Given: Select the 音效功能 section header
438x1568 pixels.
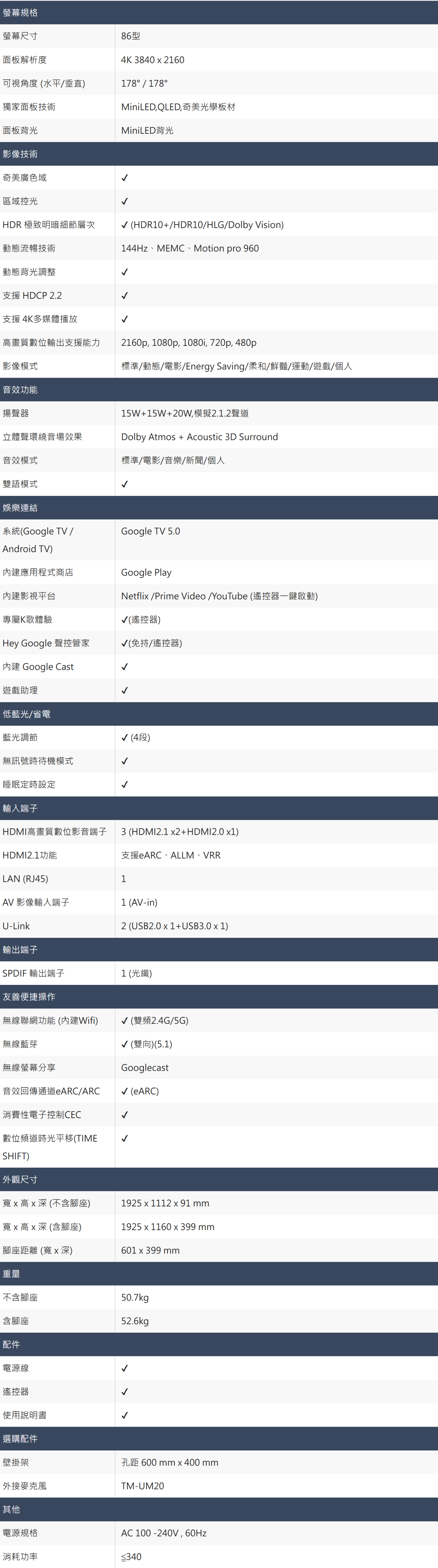Looking at the screenshot, I should coord(20,390).
